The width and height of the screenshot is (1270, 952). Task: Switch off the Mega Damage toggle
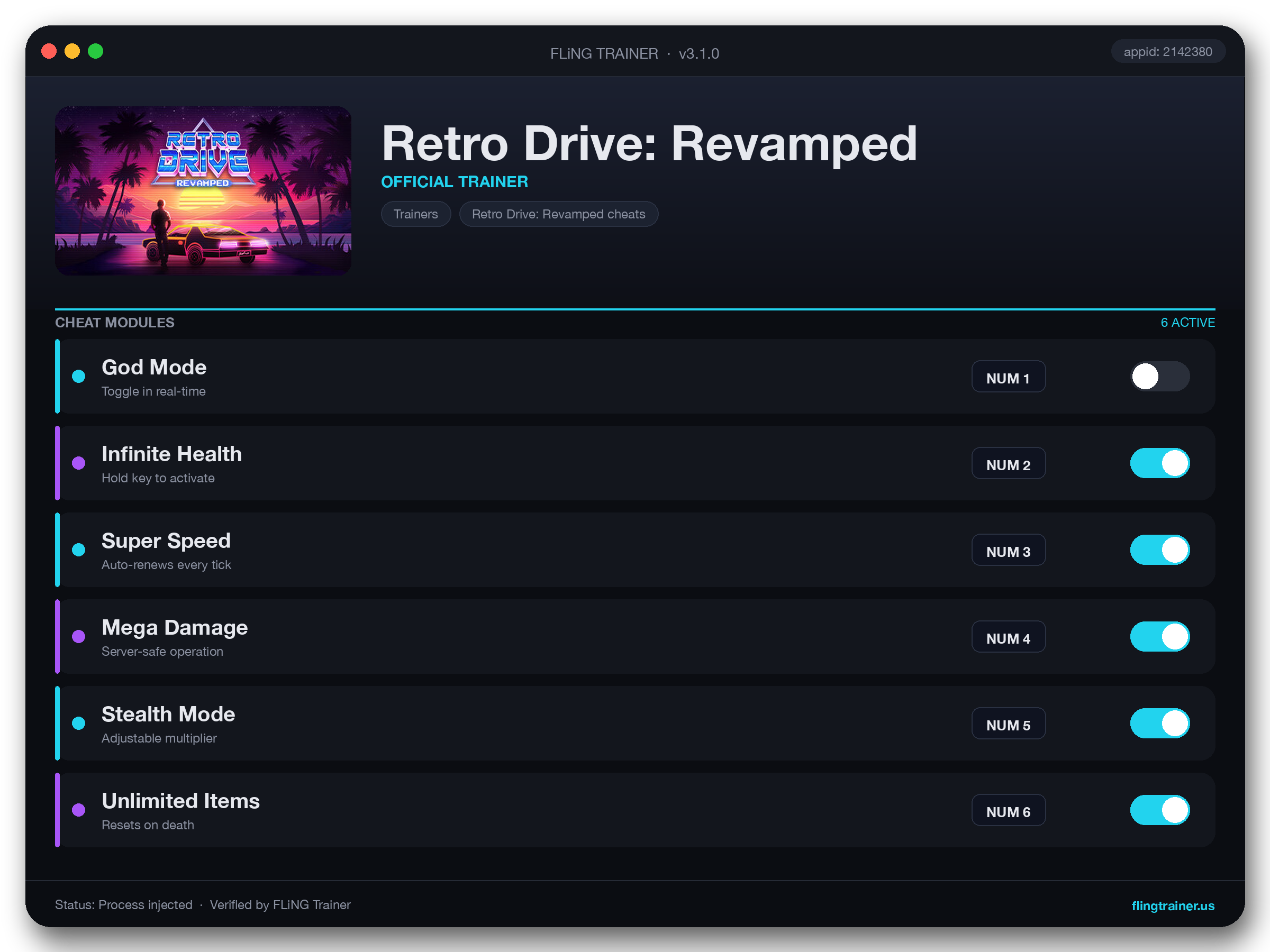click(x=1160, y=636)
